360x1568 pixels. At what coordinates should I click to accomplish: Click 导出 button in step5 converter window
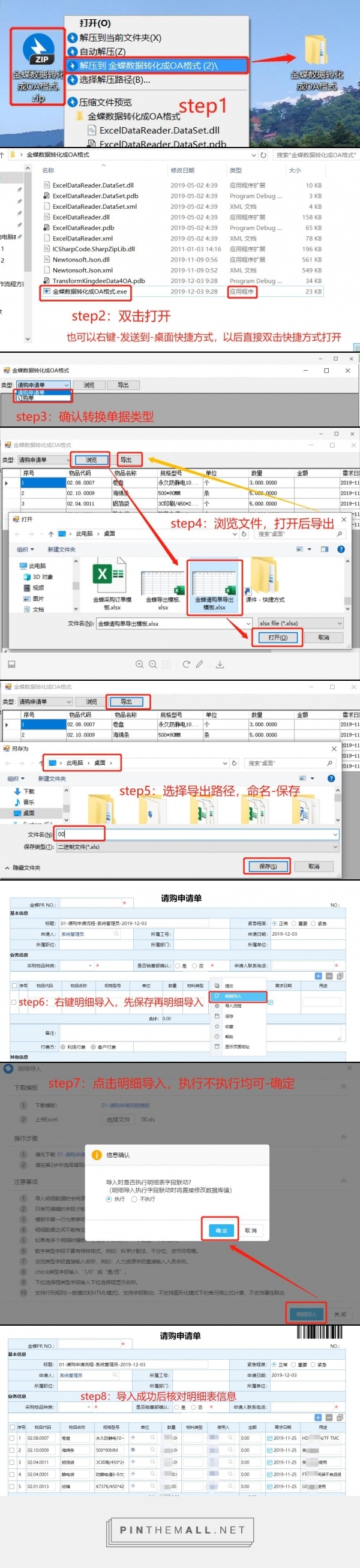tap(127, 701)
